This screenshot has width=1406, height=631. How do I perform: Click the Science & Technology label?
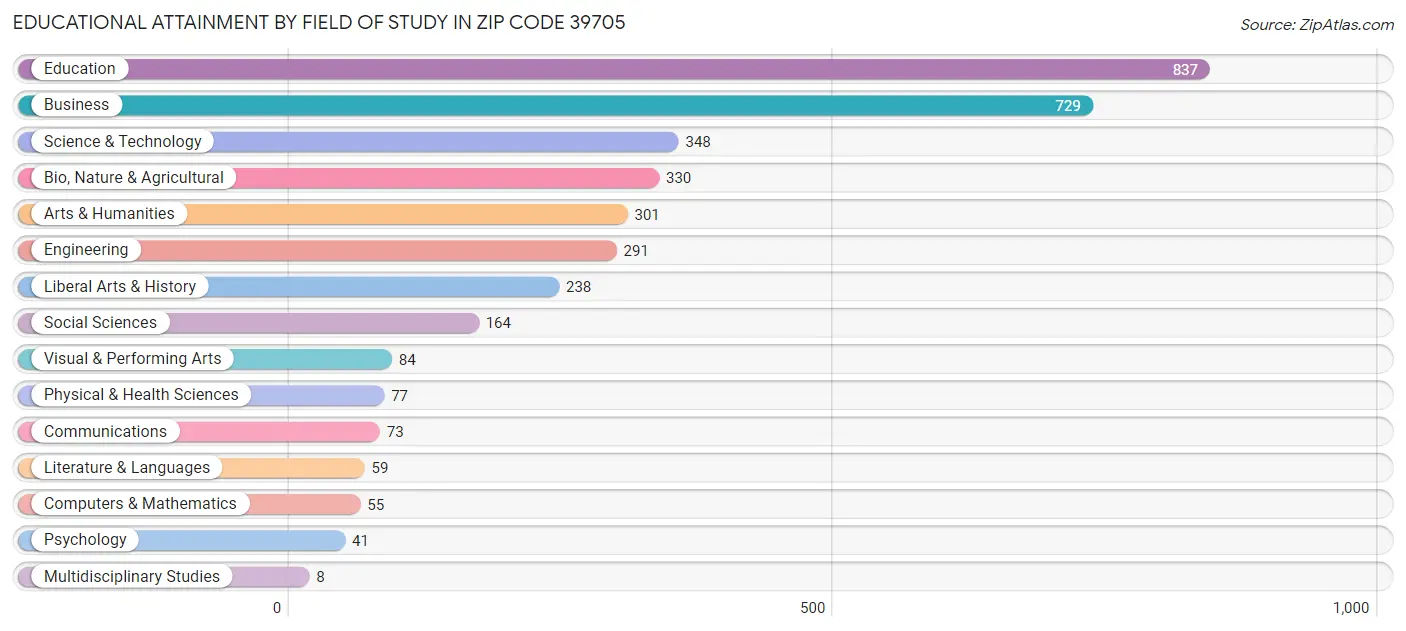(123, 142)
